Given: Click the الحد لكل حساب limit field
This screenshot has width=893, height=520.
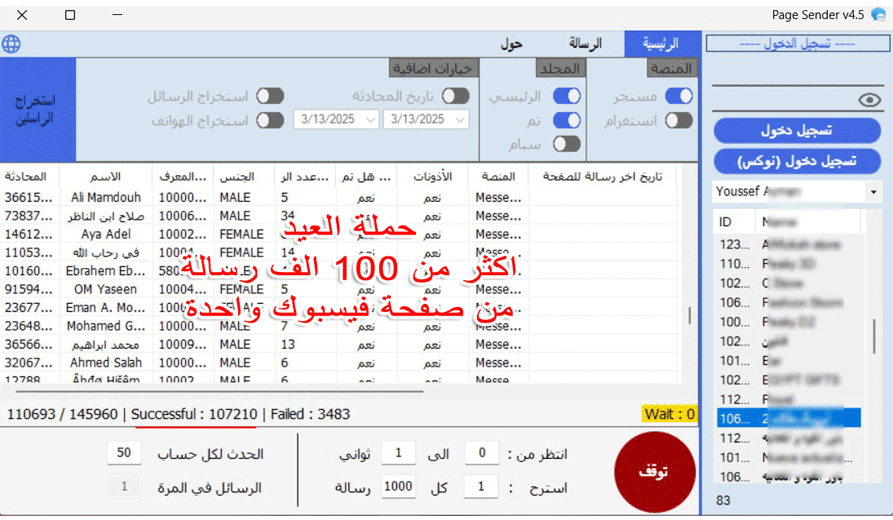Looking at the screenshot, I should coord(124,453).
